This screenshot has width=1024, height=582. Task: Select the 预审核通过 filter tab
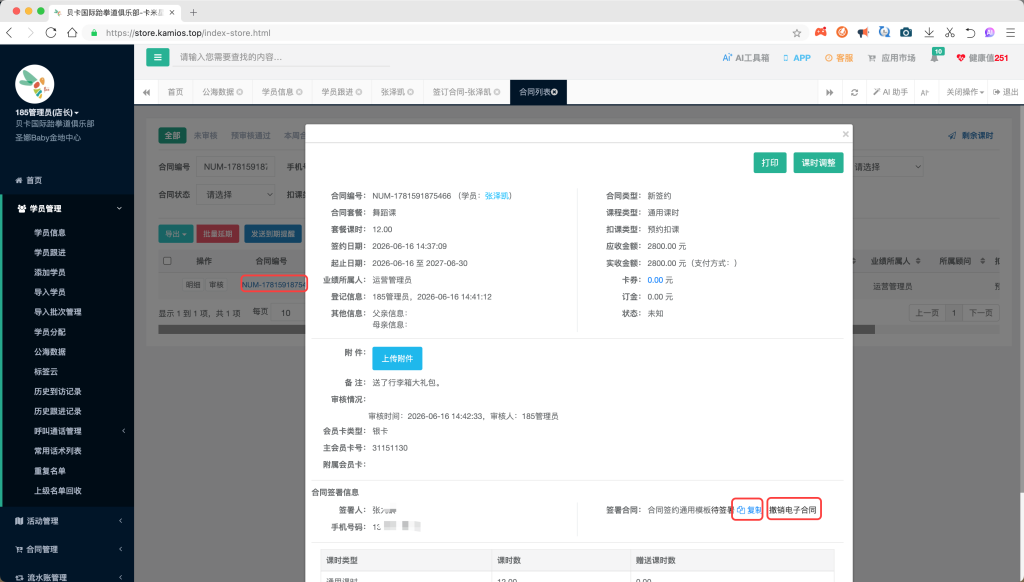(251, 135)
